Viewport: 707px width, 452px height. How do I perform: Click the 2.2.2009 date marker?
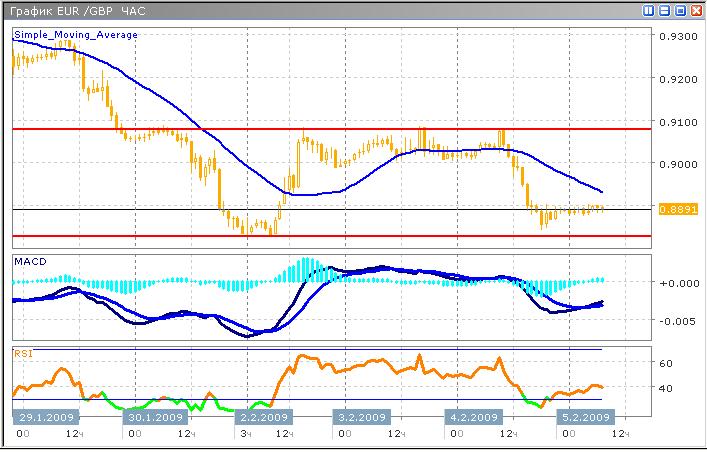(262, 417)
